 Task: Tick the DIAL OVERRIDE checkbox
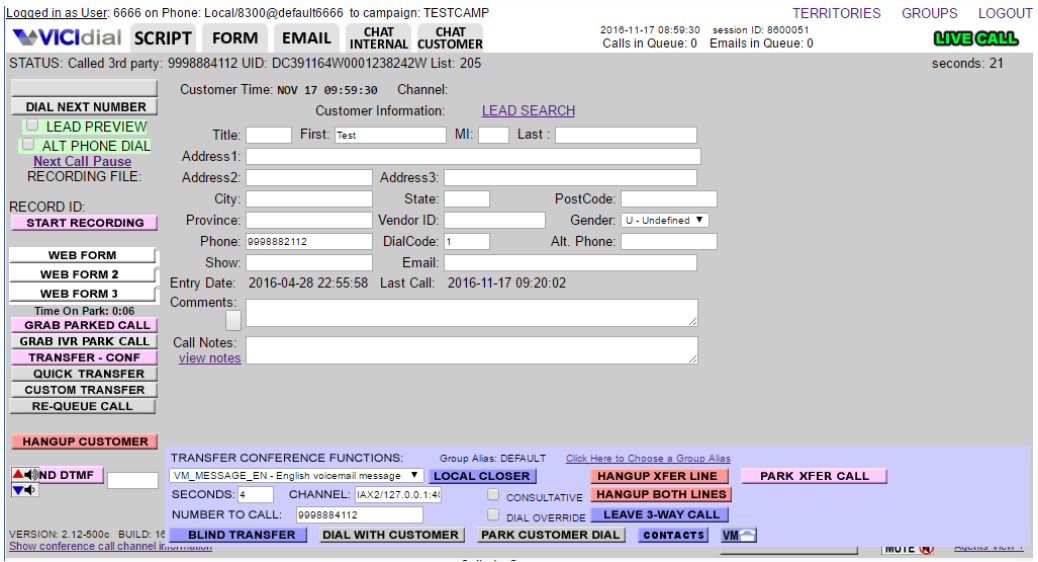click(493, 515)
